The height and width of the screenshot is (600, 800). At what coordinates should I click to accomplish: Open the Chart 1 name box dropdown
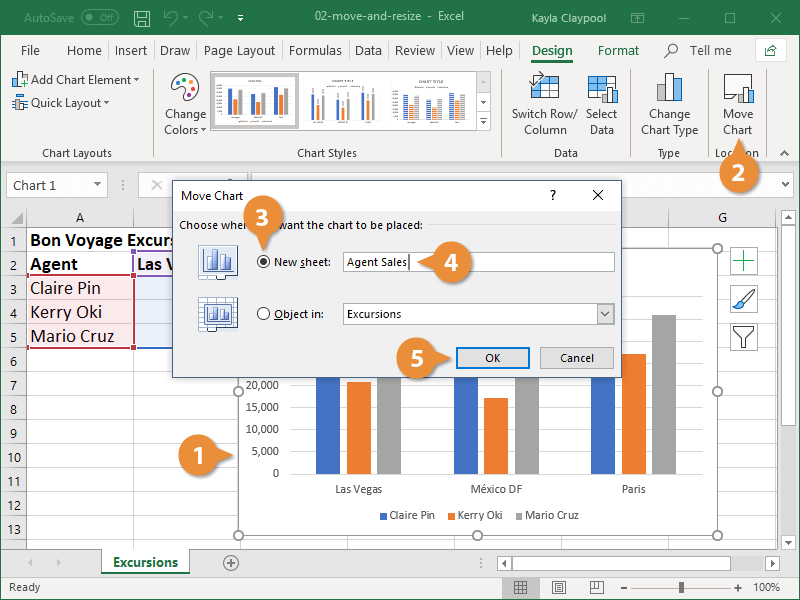96,184
